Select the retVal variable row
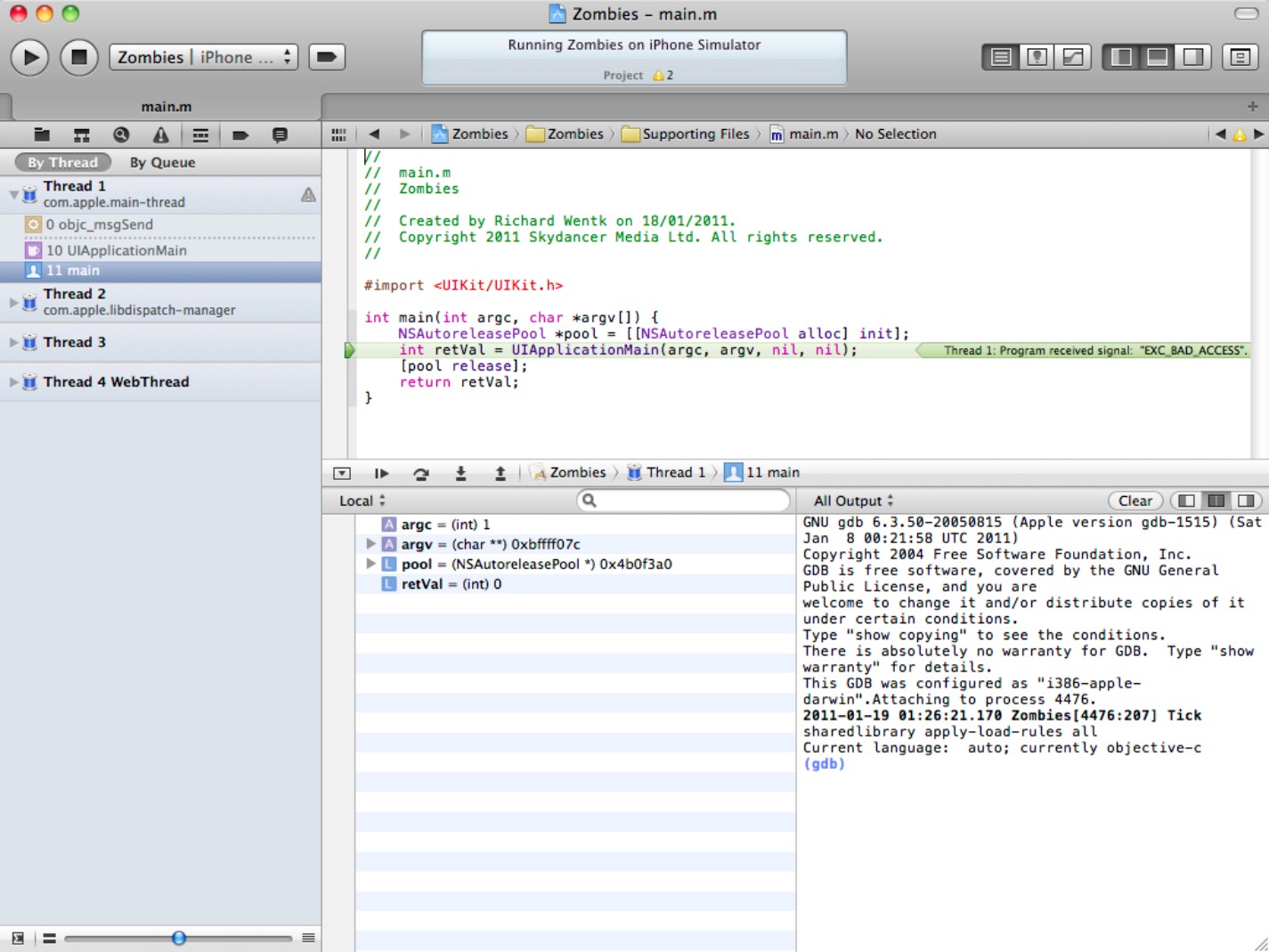Image resolution: width=1269 pixels, height=952 pixels. 575,584
